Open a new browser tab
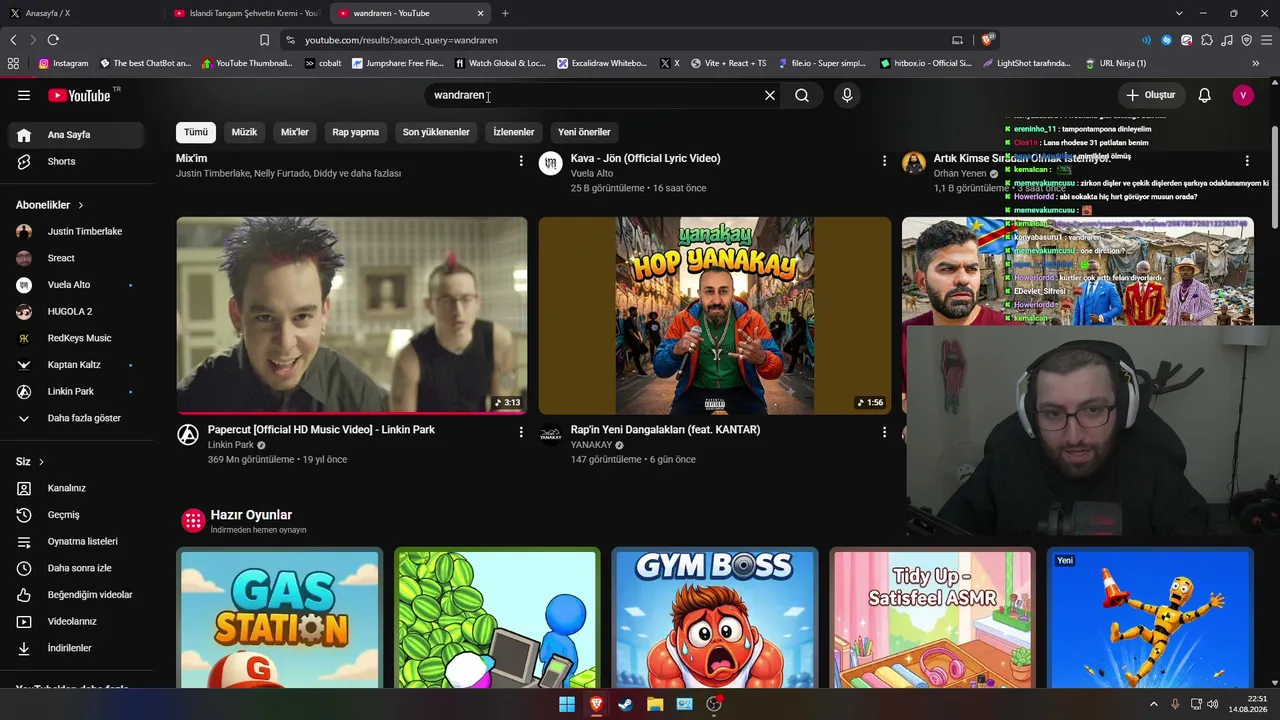The width and height of the screenshot is (1280, 720). (x=505, y=13)
